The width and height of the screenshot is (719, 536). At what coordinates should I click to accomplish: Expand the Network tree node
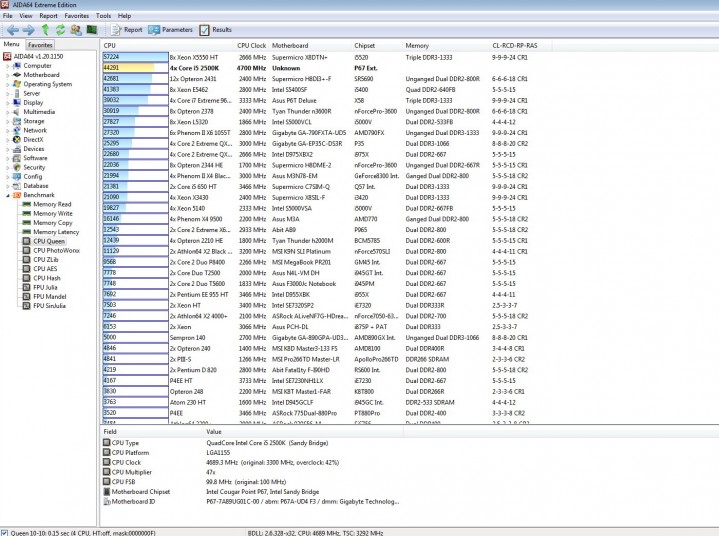click(7, 131)
